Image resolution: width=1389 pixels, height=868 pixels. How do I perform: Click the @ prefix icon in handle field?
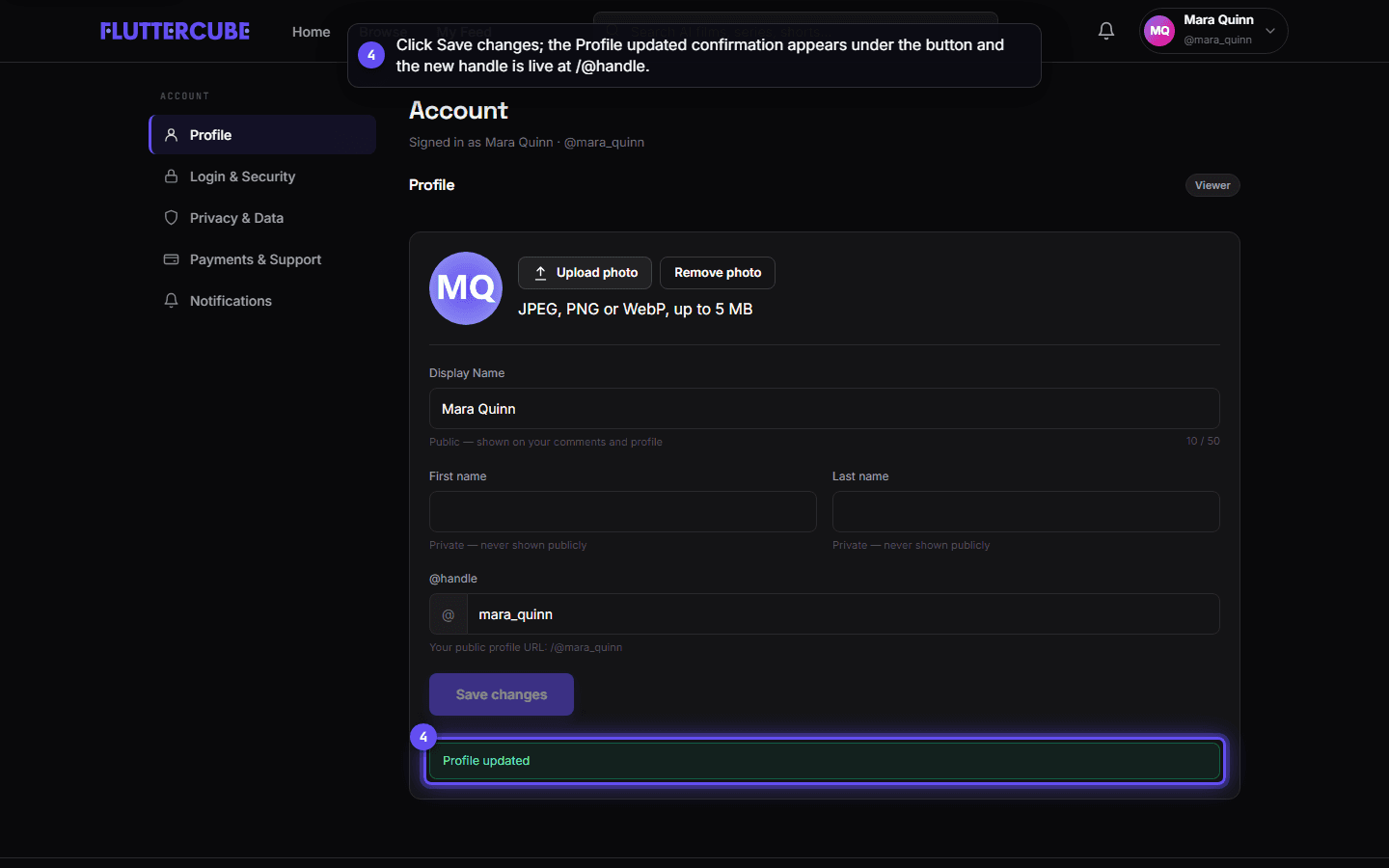449,614
